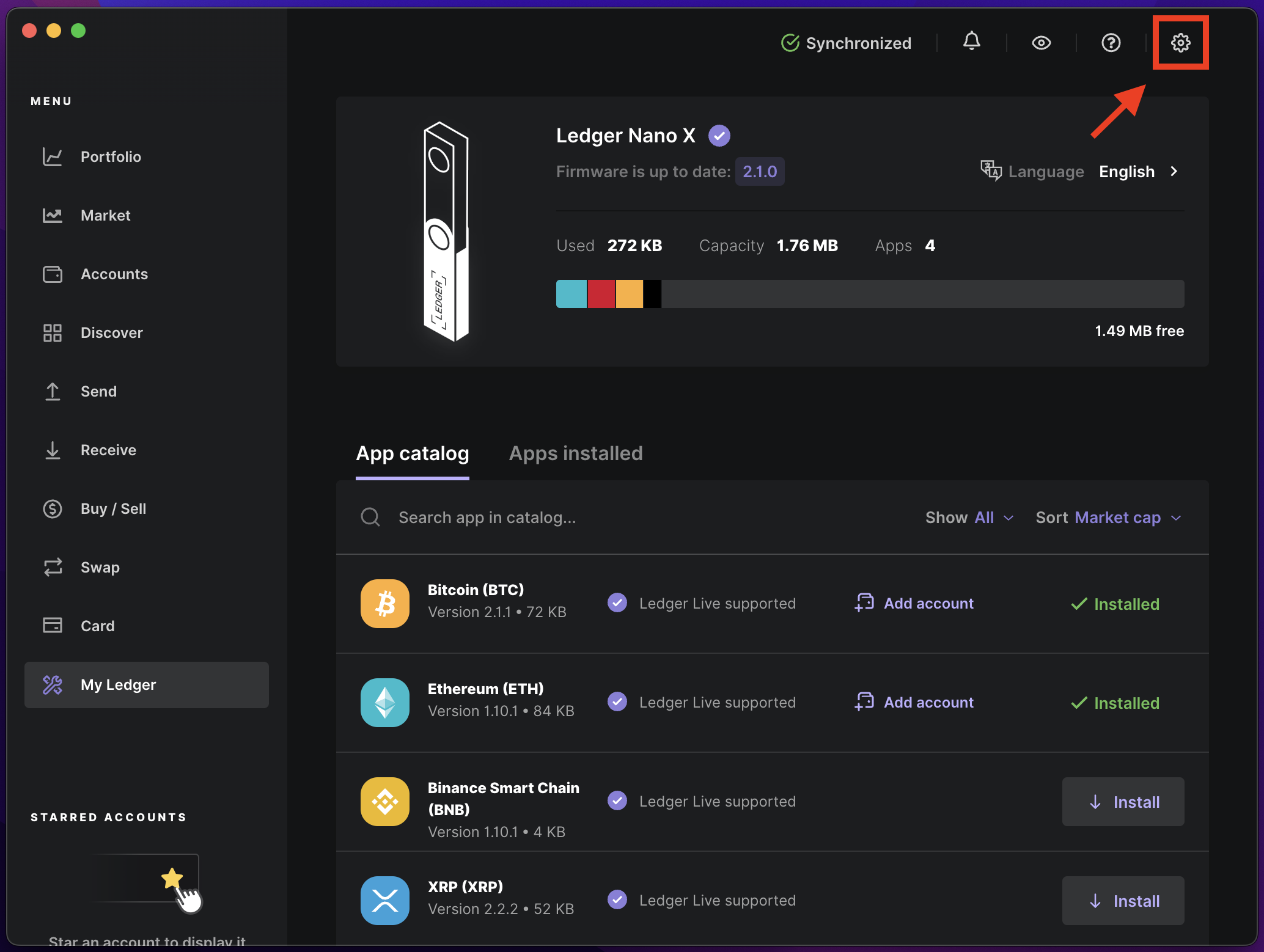Expand the Language English selector
This screenshot has width=1264, height=952.
click(1138, 172)
